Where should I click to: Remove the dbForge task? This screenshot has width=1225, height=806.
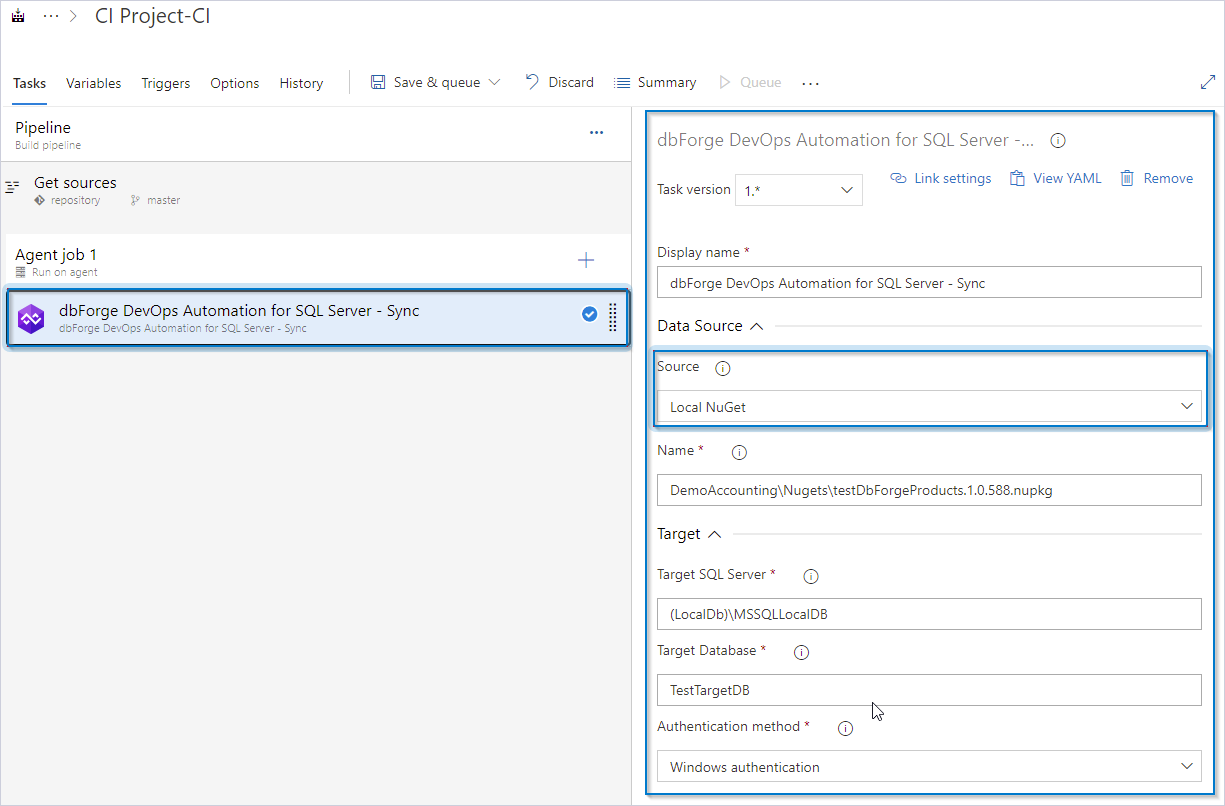(1156, 178)
